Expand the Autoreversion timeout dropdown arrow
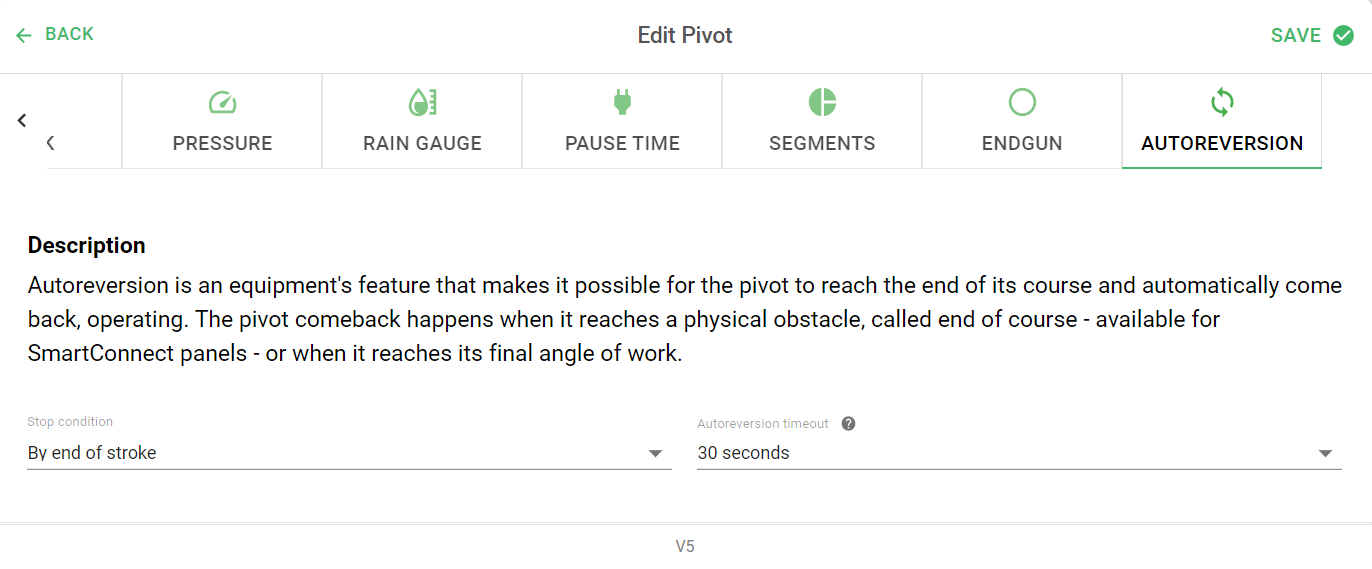 (x=1326, y=454)
